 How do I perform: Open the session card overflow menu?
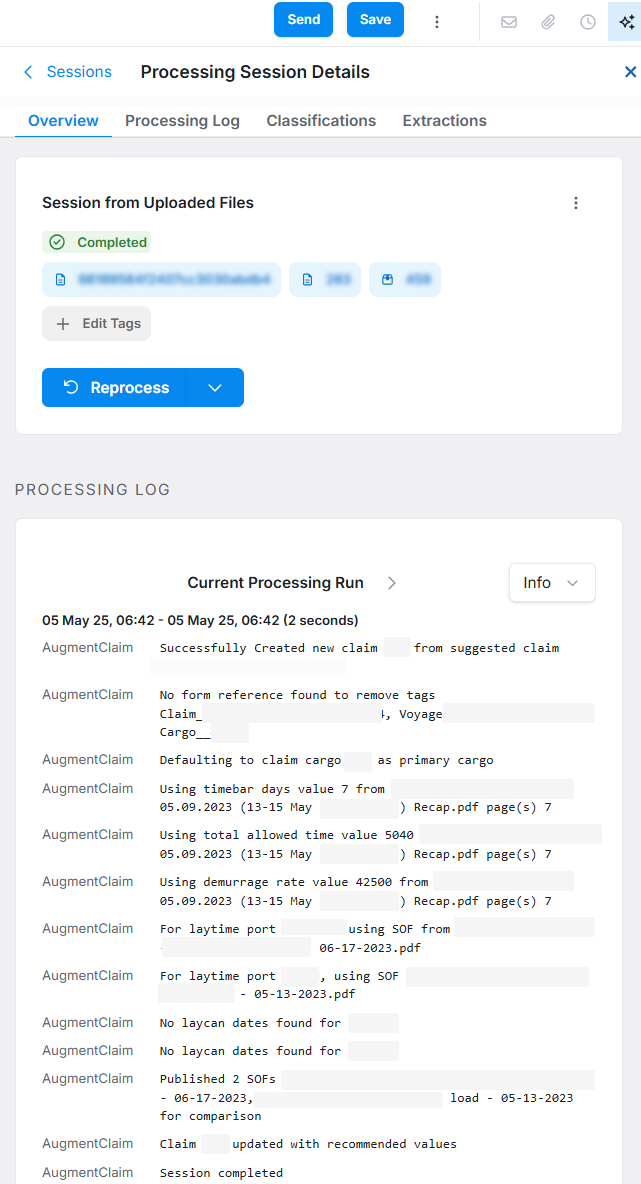pyautogui.click(x=576, y=202)
